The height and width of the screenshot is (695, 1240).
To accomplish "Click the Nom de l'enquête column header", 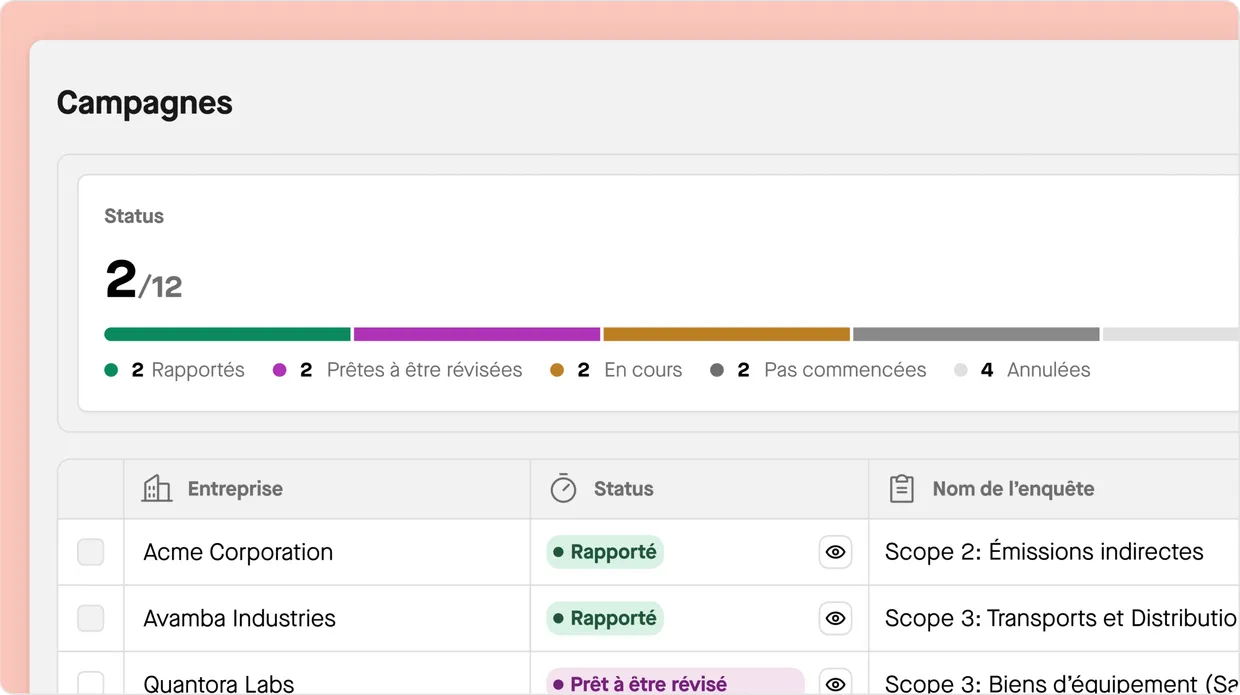I will [x=1013, y=489].
